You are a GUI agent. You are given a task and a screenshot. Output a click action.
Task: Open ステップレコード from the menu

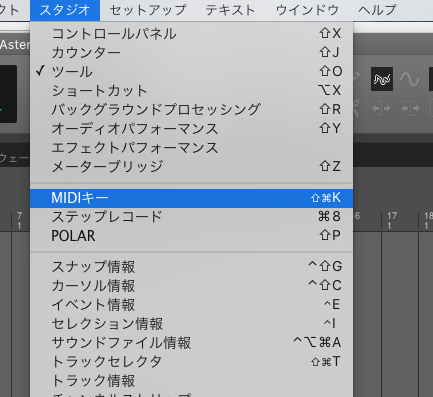191,217
